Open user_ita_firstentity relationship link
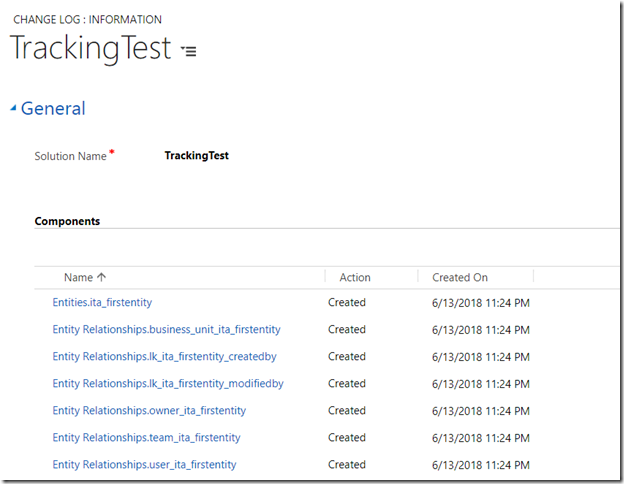 coord(144,465)
